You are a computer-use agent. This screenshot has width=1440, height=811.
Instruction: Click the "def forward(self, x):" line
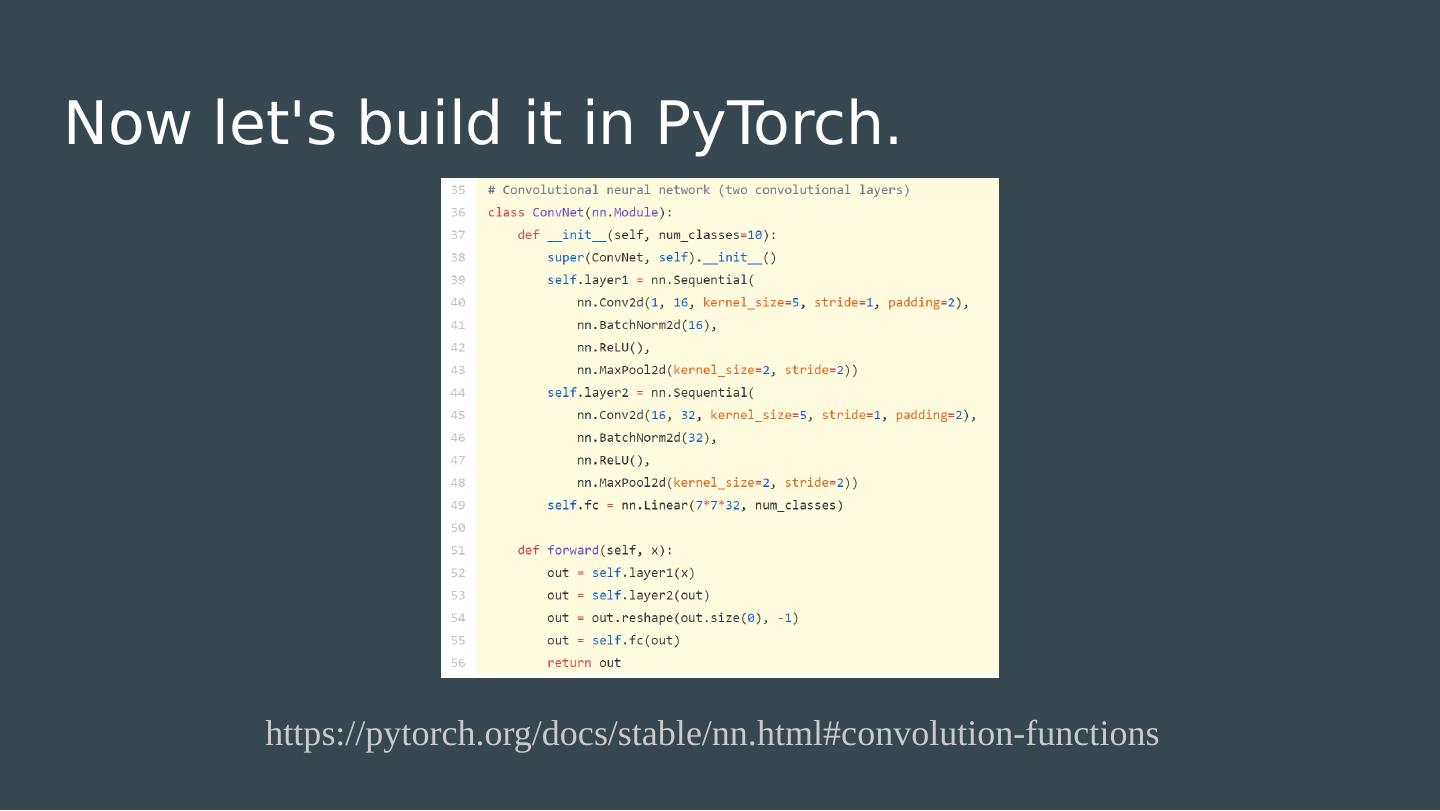[x=595, y=550]
